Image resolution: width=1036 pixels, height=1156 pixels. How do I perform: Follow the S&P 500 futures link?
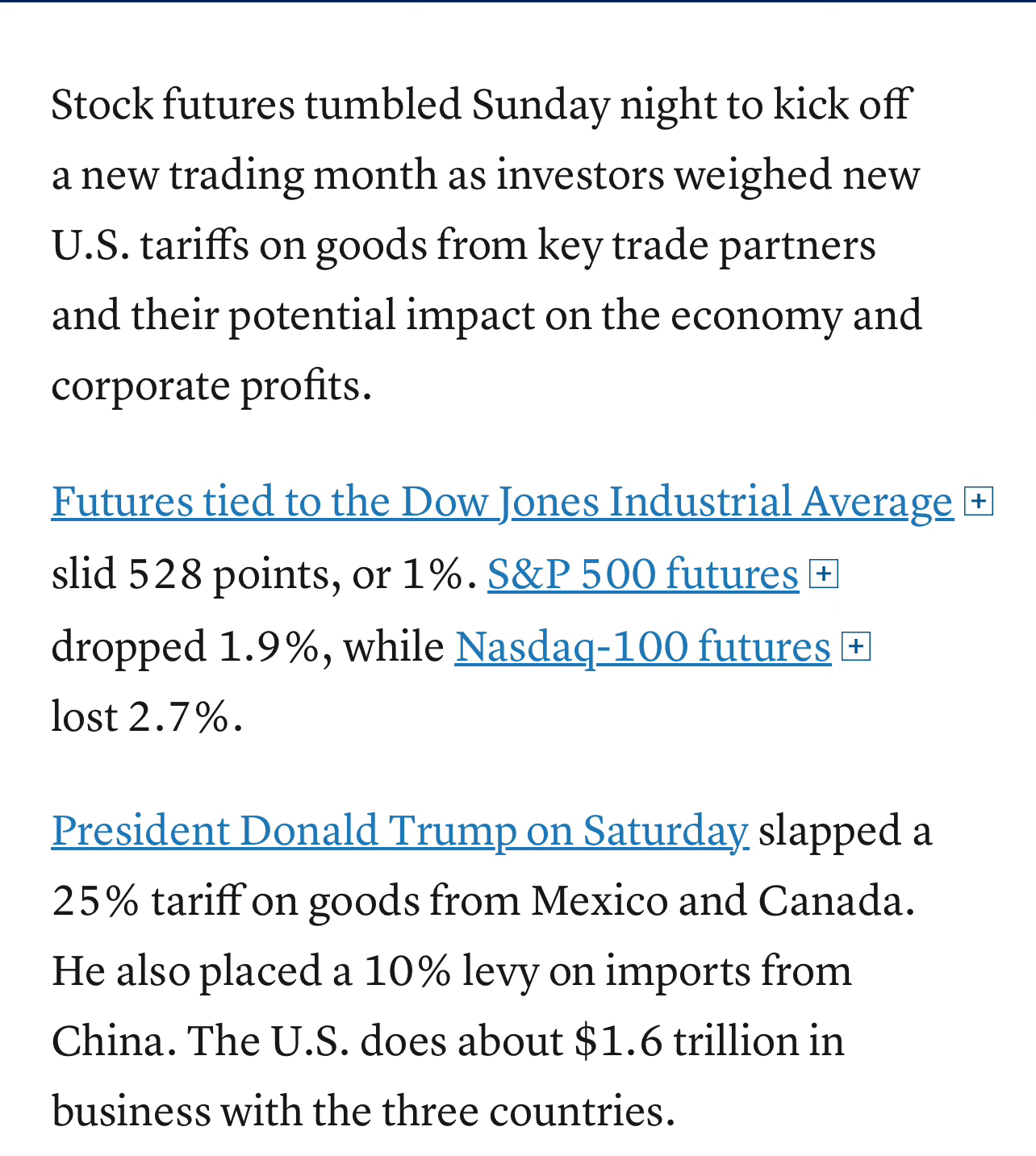coord(642,574)
